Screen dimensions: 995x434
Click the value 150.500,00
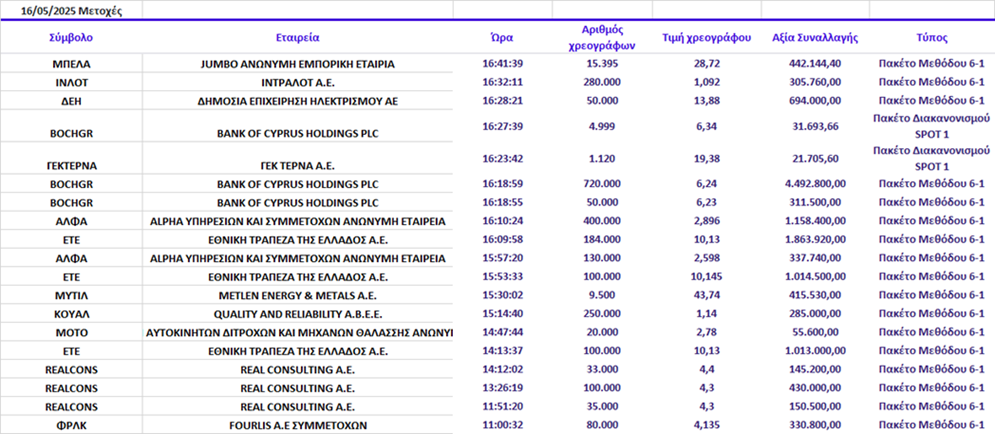[815, 406]
